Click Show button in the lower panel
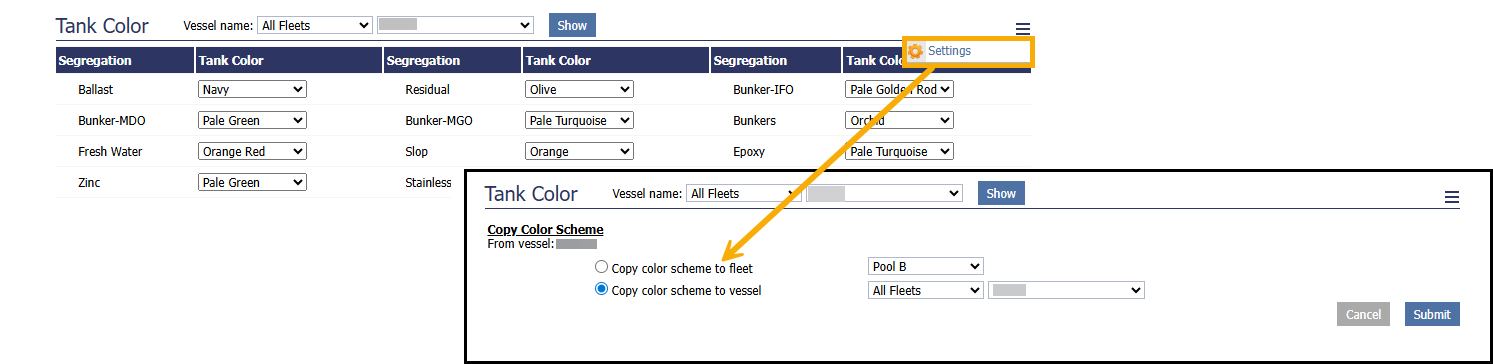The image size is (1493, 364). pyautogui.click(x=1001, y=193)
